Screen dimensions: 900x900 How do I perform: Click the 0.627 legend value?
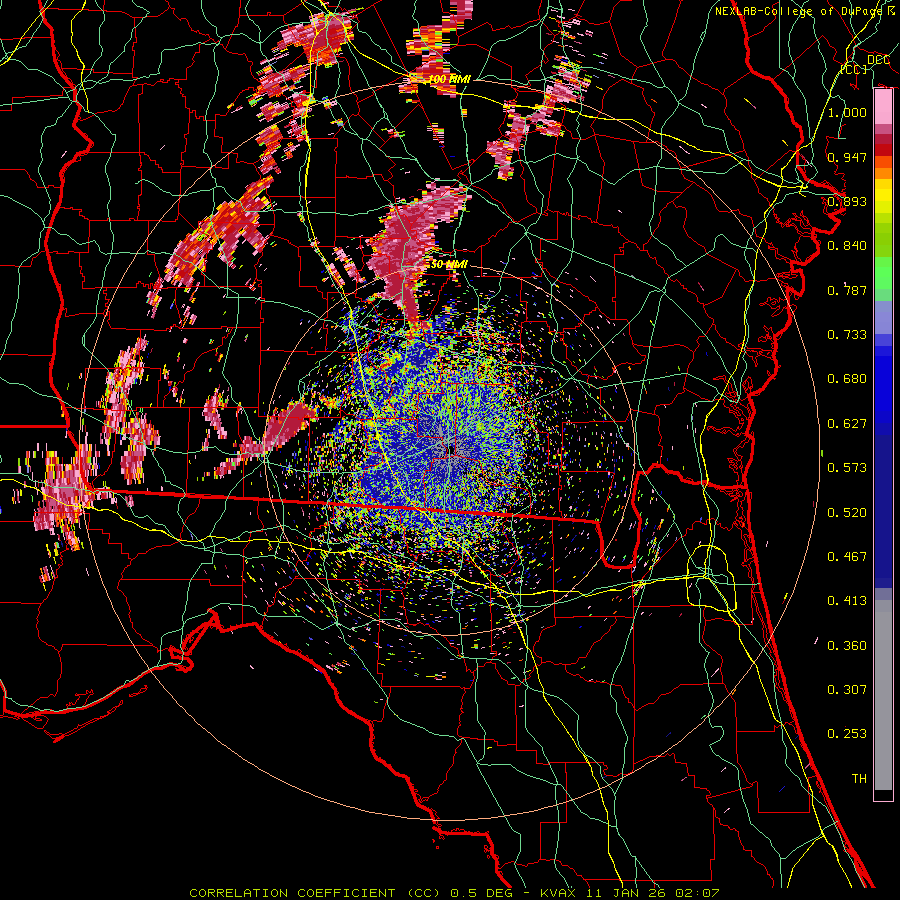click(847, 424)
